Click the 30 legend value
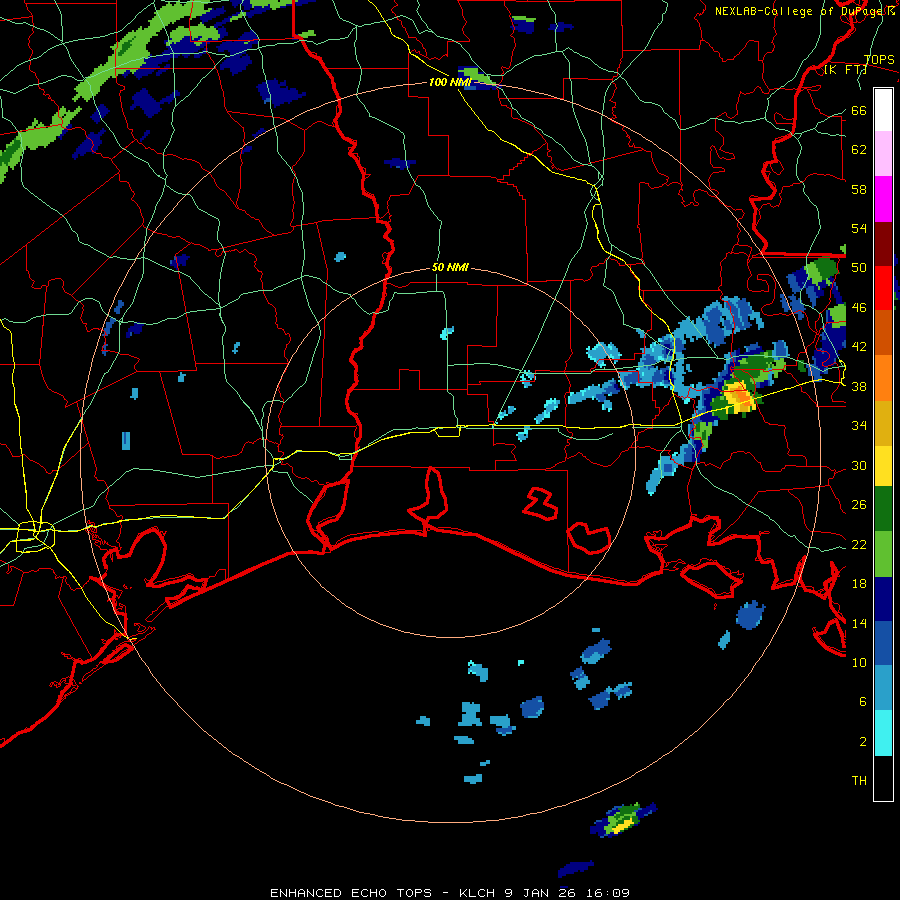 pyautogui.click(x=859, y=465)
